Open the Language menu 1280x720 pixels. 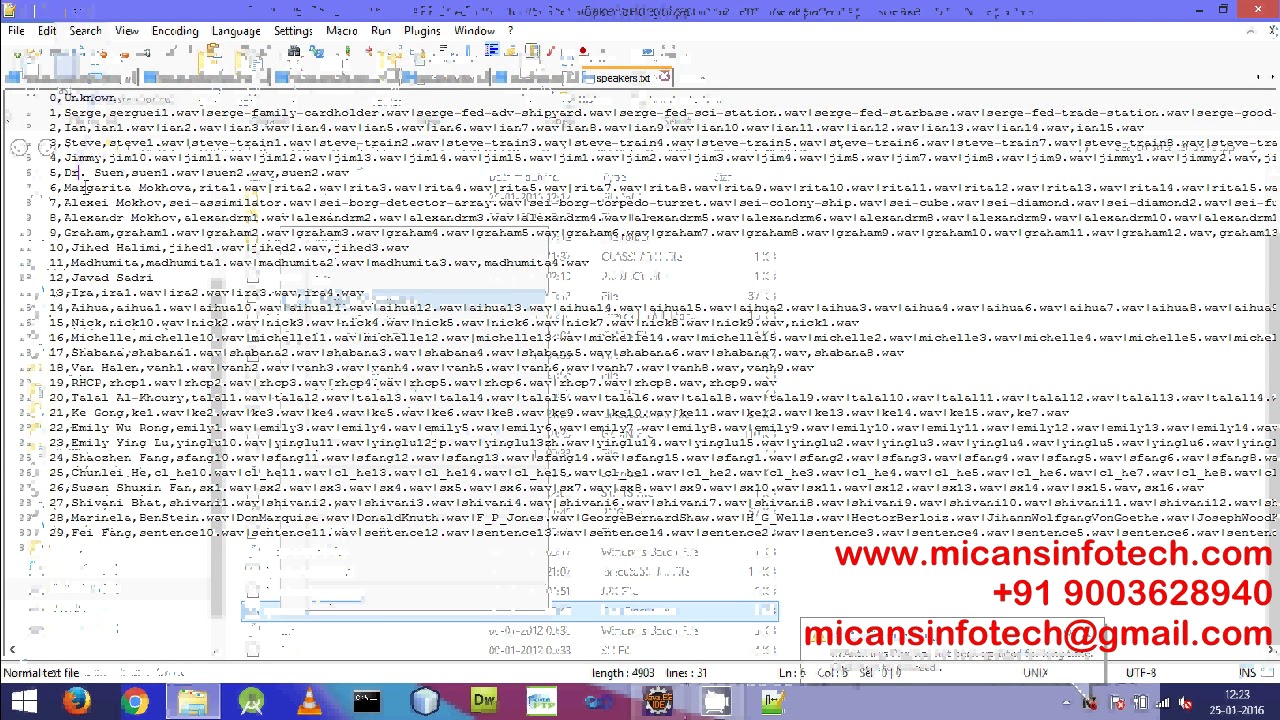pos(236,30)
